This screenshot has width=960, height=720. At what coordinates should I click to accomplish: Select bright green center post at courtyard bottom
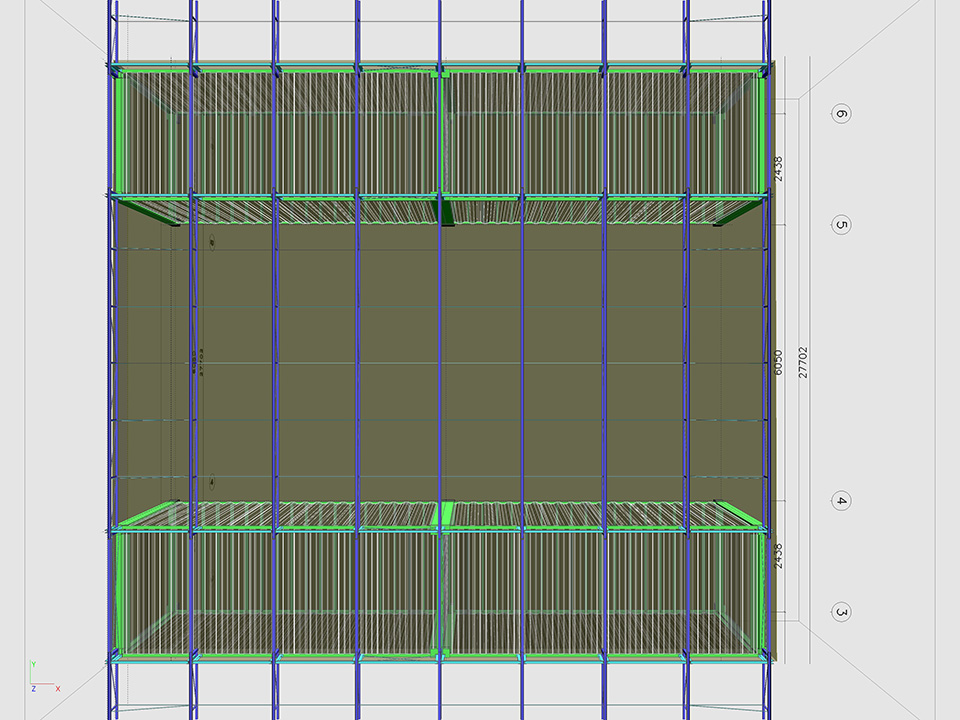[447, 513]
